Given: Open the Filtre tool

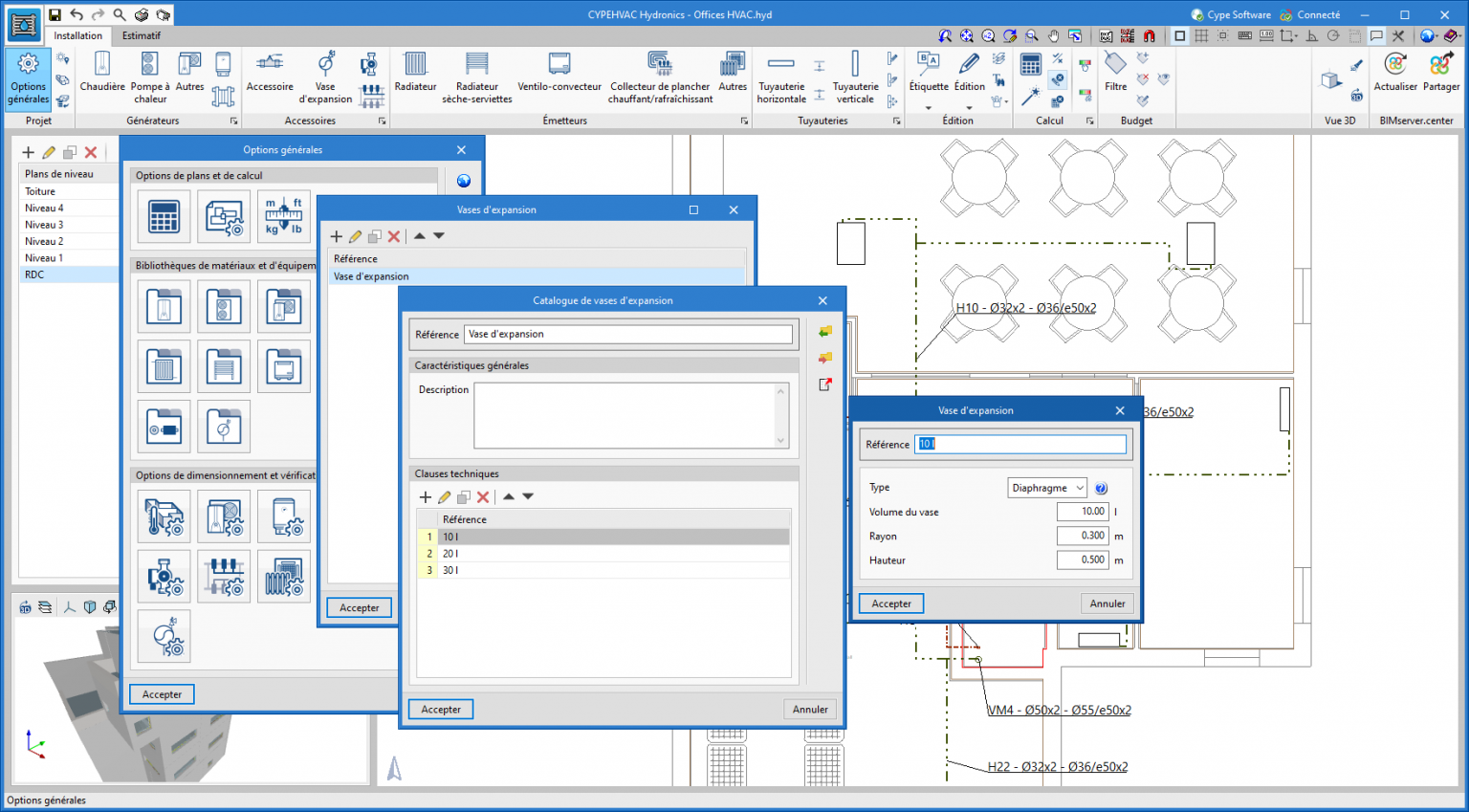Looking at the screenshot, I should [1115, 73].
